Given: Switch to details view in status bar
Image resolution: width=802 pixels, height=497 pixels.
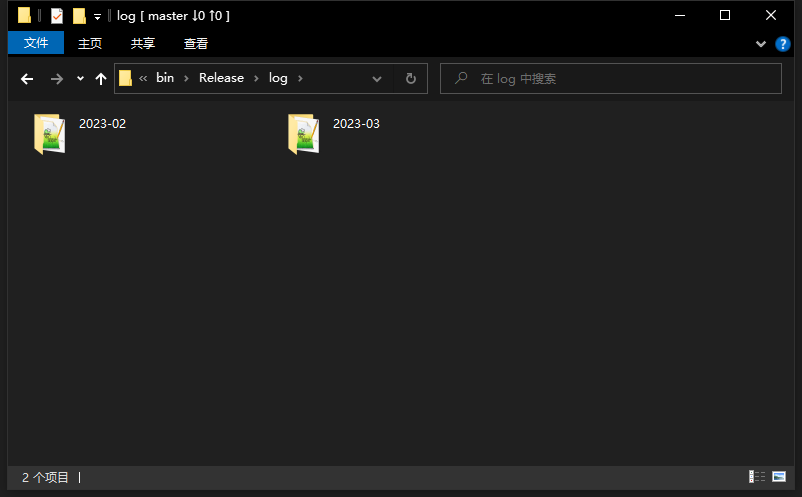Looking at the screenshot, I should [x=757, y=478].
